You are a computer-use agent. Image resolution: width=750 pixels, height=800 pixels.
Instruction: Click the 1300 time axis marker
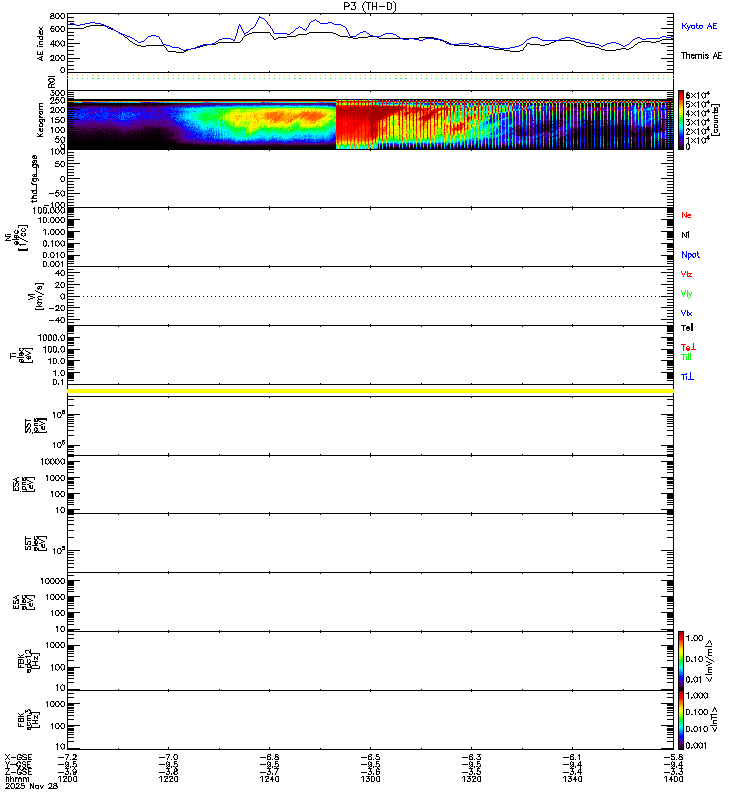point(370,779)
